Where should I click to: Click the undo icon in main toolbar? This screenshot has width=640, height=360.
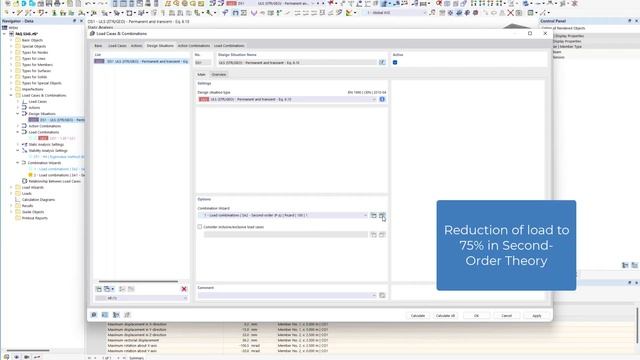coord(88,3)
